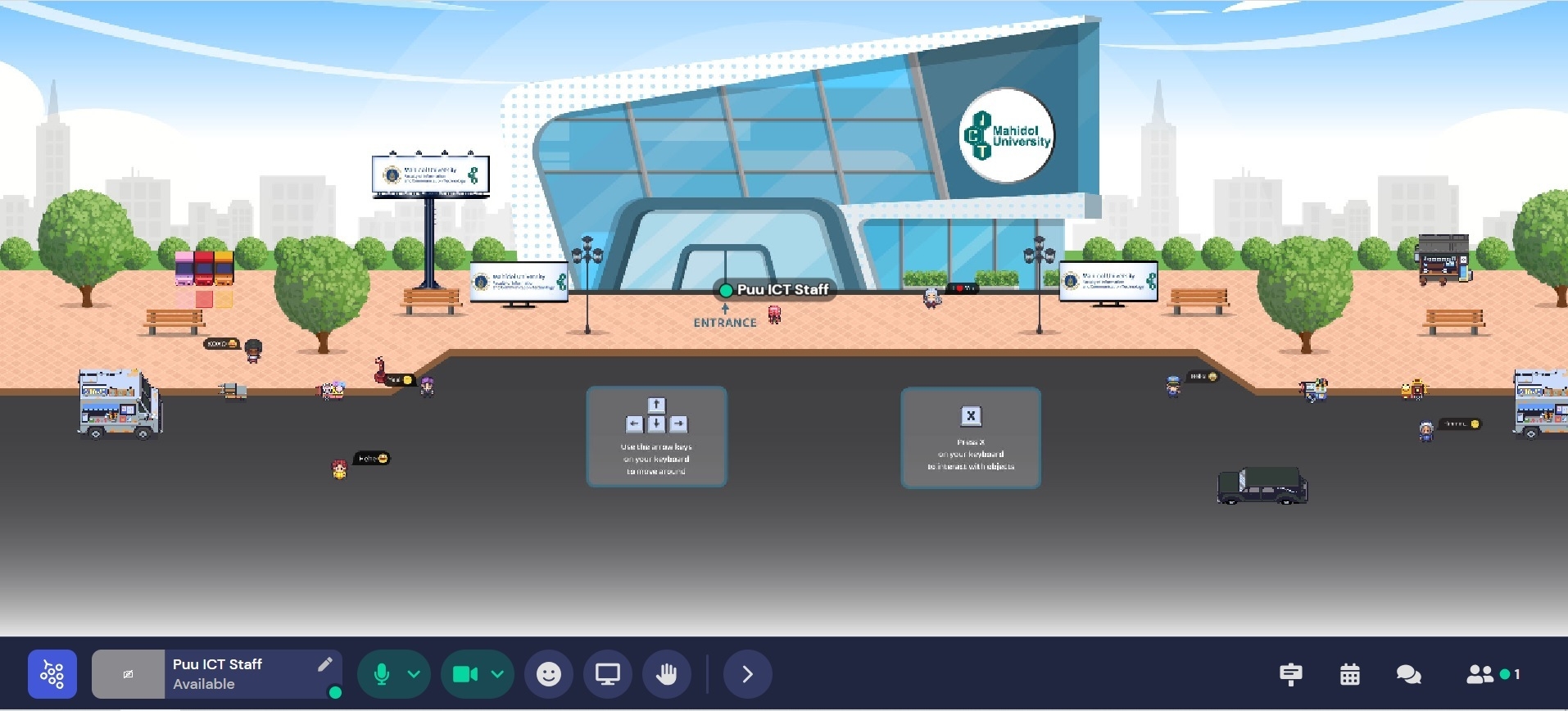The image size is (1568, 711).
Task: Mute the microphone
Action: [381, 674]
